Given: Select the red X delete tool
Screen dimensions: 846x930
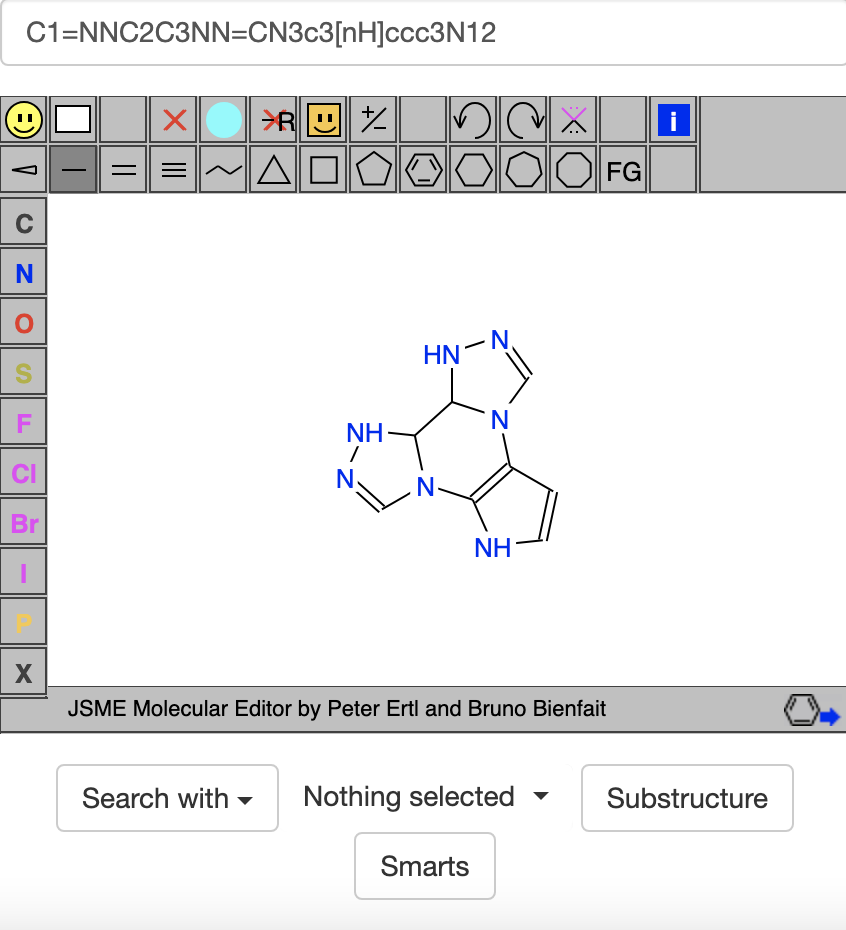Looking at the screenshot, I should tap(174, 121).
